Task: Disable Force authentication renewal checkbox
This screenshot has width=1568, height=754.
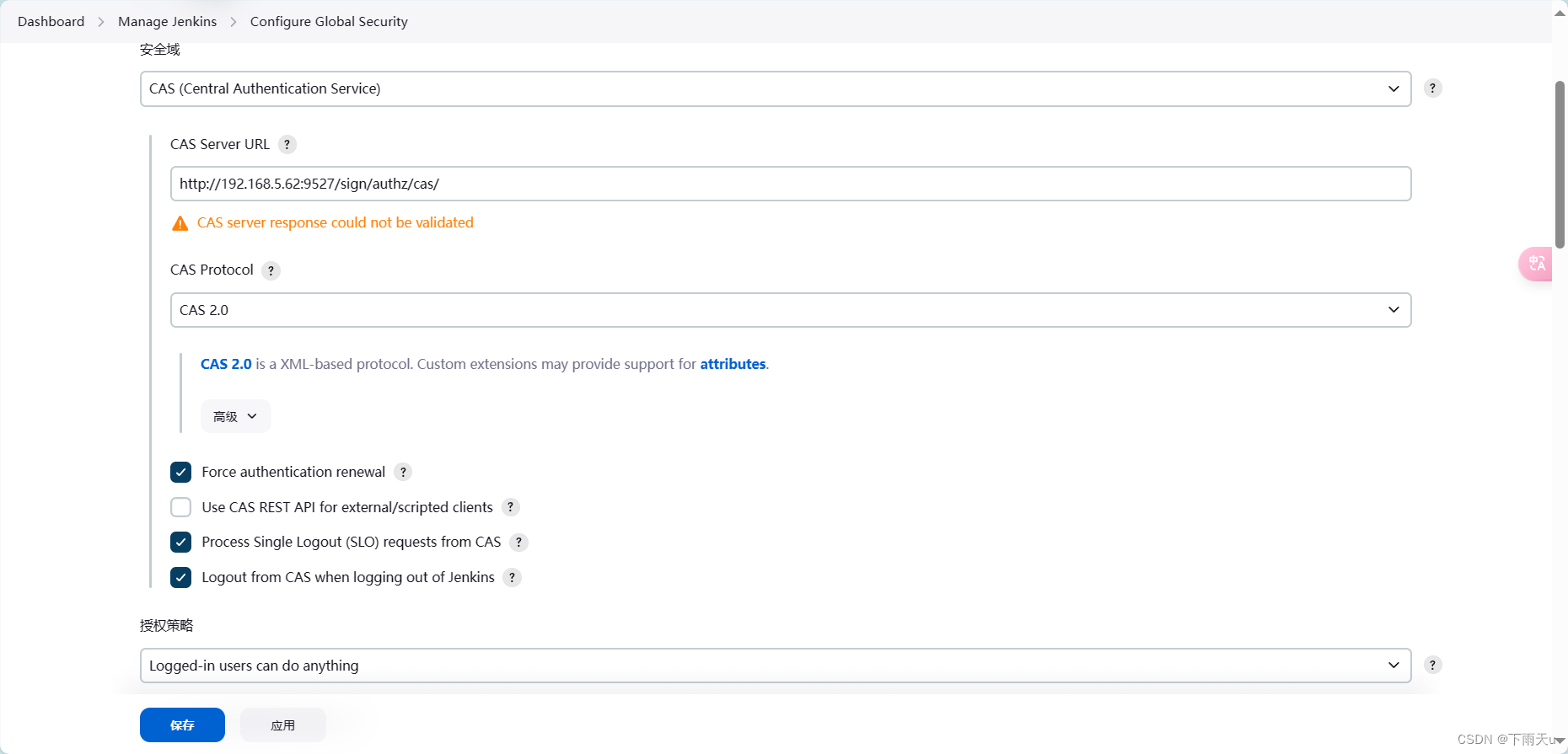Action: (x=180, y=472)
